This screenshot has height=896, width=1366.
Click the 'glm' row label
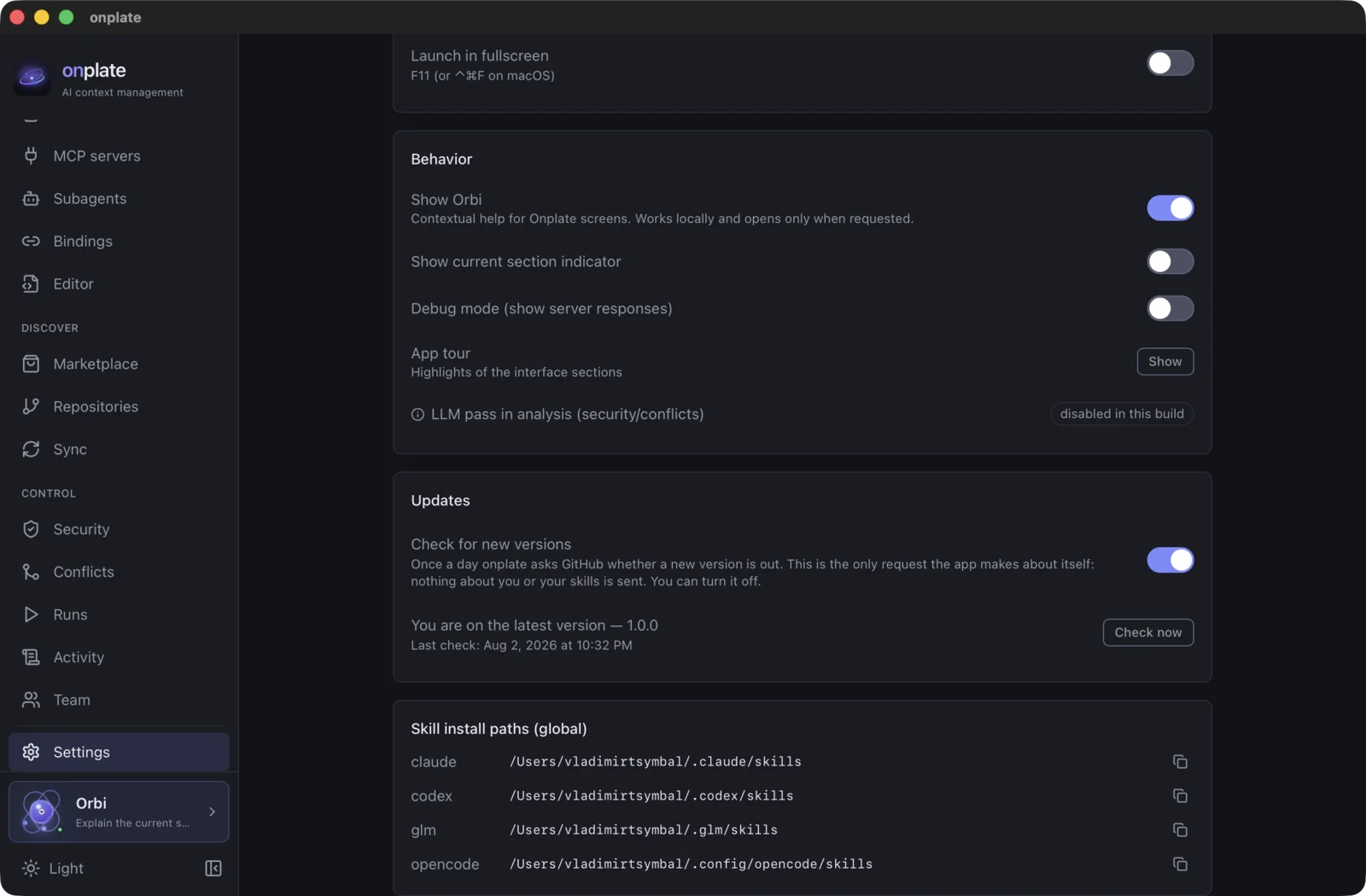coord(423,830)
